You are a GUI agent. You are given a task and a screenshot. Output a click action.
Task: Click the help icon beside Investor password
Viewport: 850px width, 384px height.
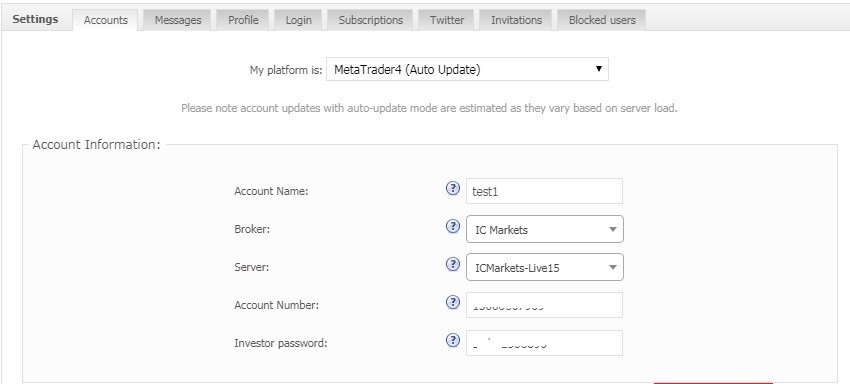[x=453, y=340]
